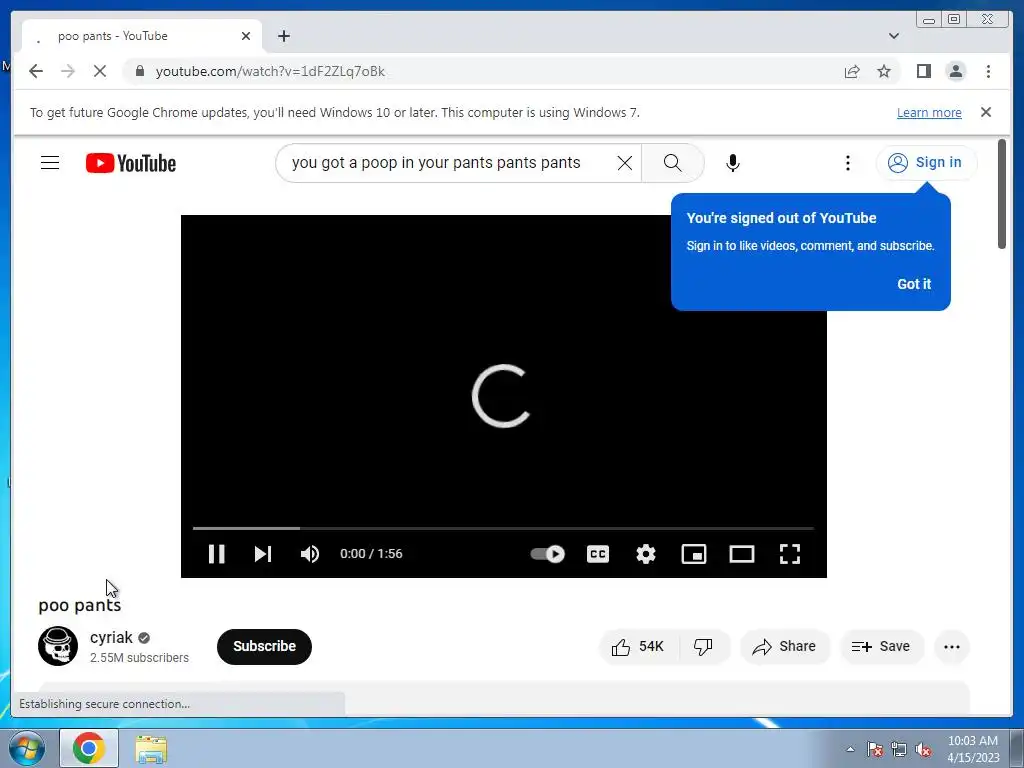Like the video with 54K likes

[x=639, y=647]
